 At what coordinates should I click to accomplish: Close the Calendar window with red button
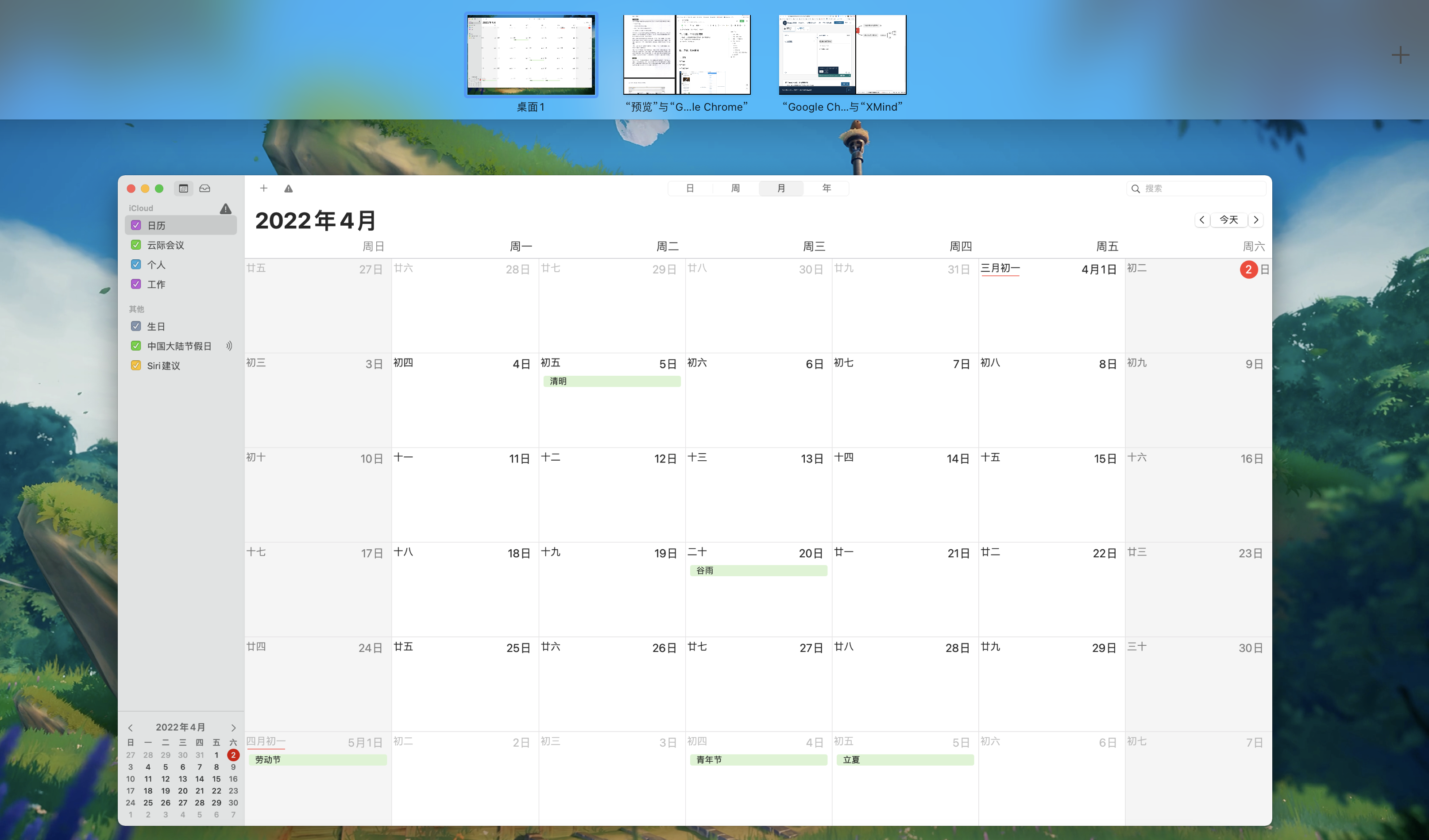(x=131, y=189)
